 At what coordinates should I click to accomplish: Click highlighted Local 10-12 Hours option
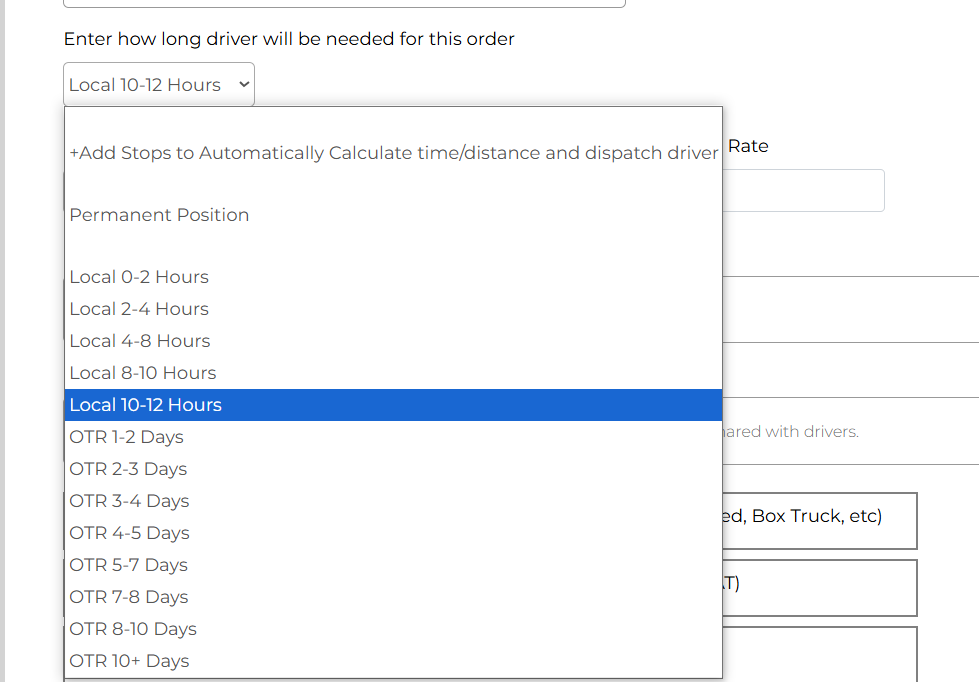point(146,405)
